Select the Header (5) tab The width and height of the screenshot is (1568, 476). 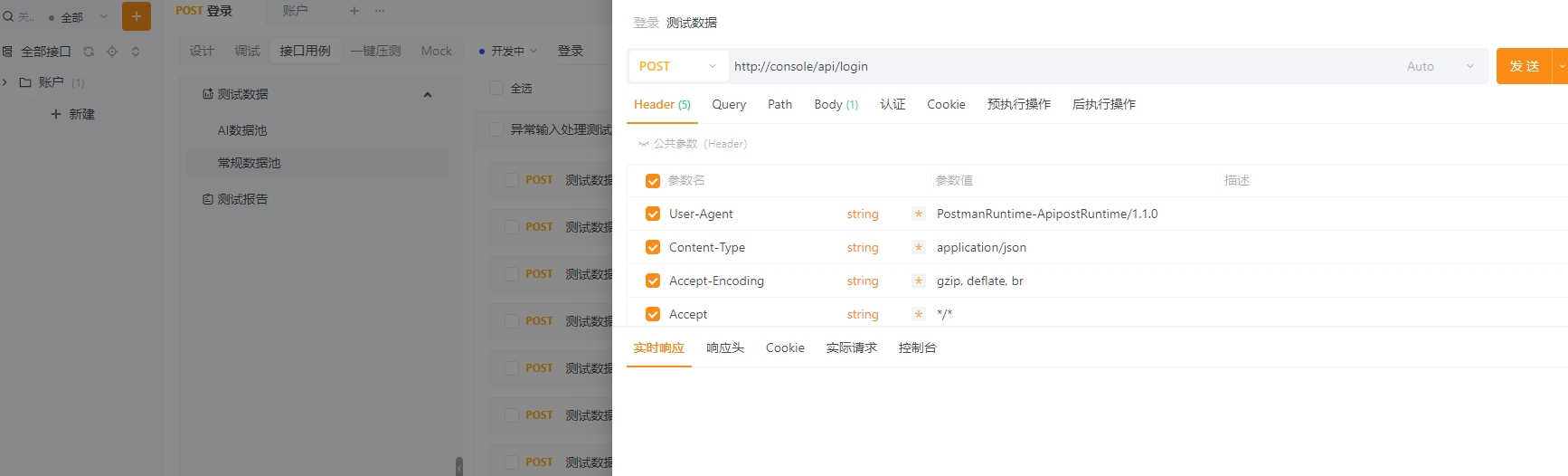coord(662,104)
